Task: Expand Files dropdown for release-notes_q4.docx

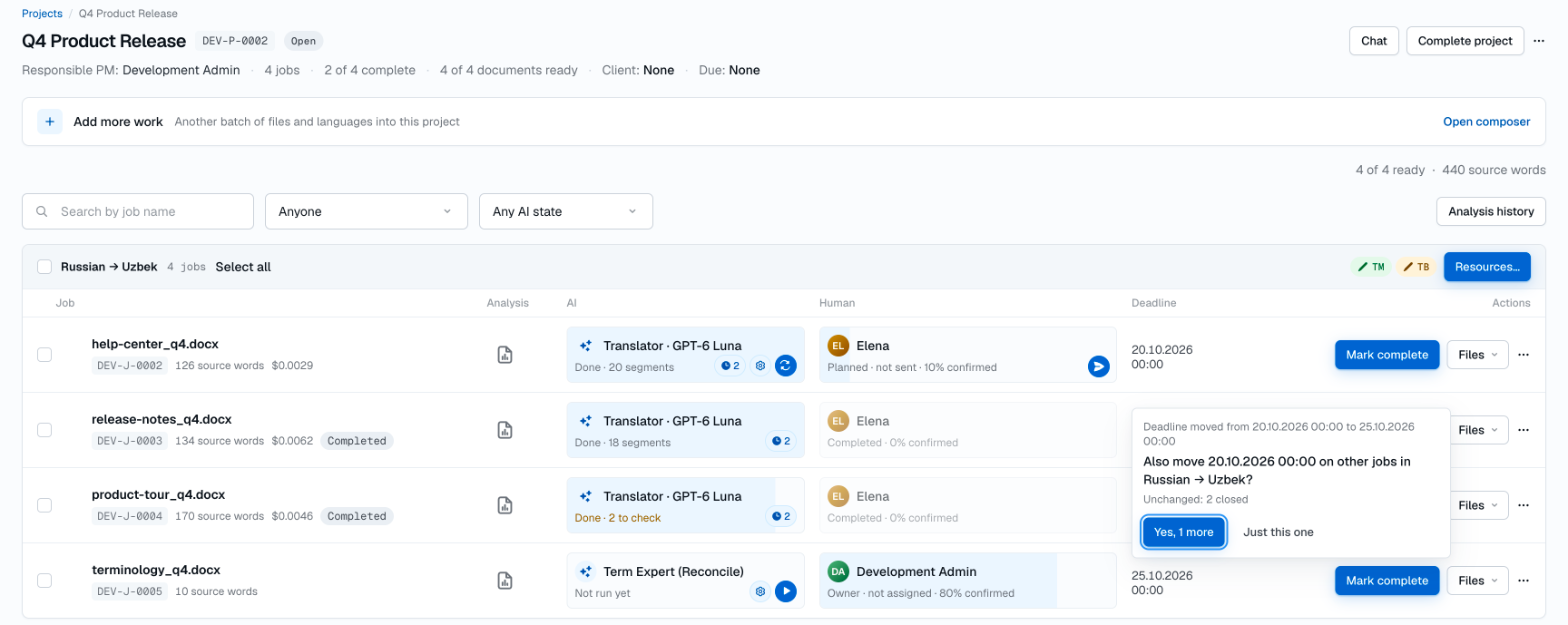Action: pyautogui.click(x=1479, y=429)
